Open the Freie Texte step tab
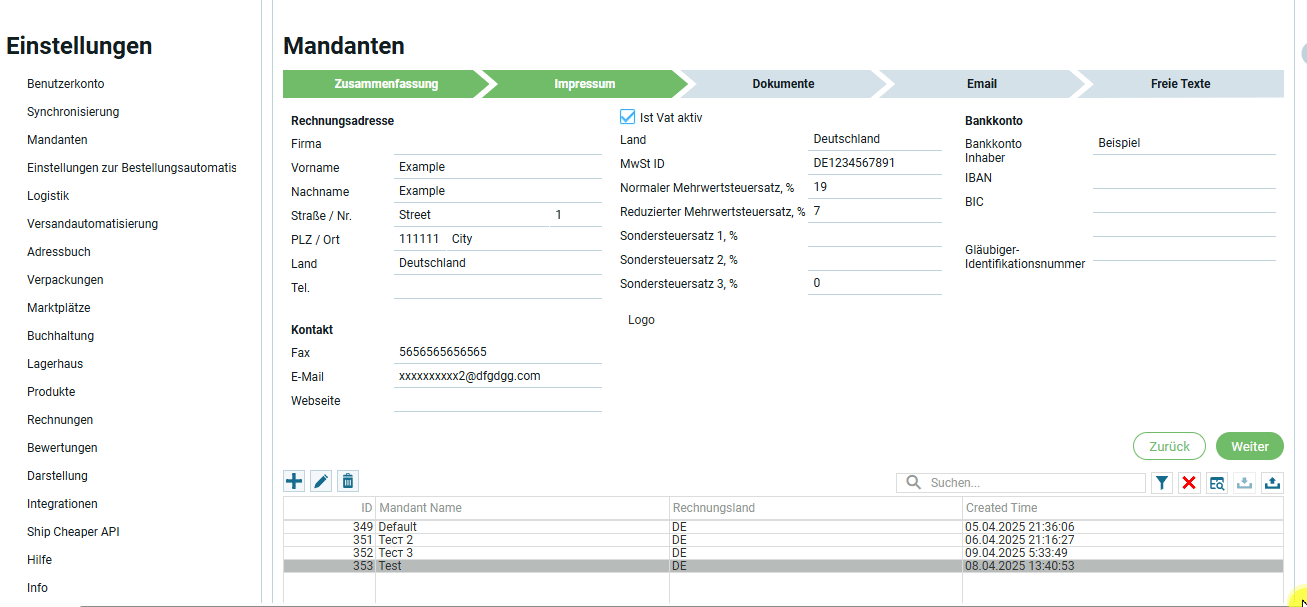Screen dimensions: 1307x607 point(1180,84)
